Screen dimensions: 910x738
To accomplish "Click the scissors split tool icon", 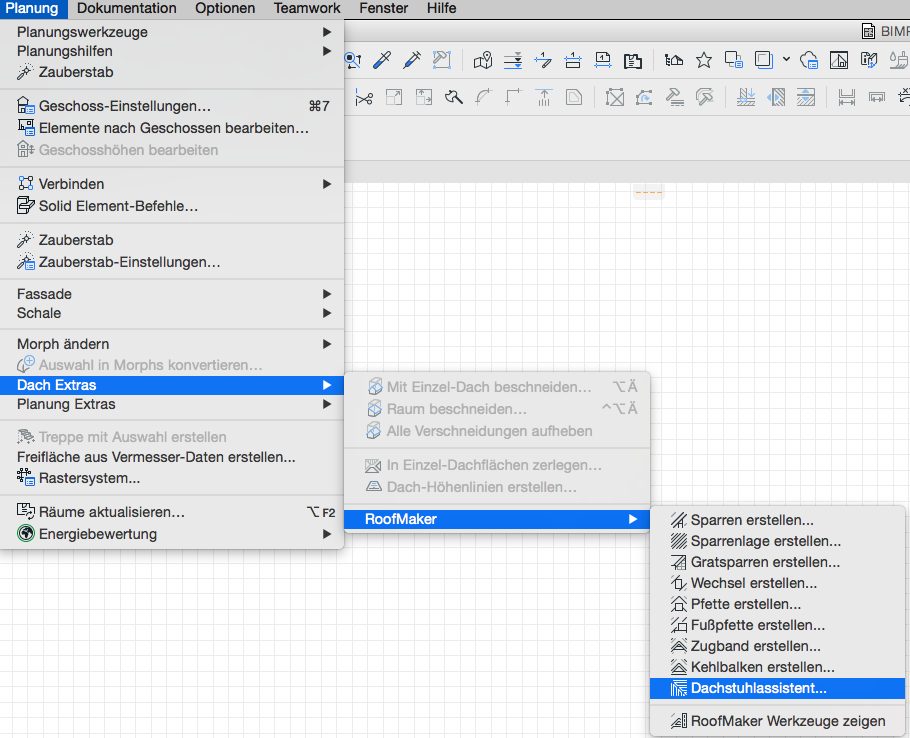I will [363, 98].
